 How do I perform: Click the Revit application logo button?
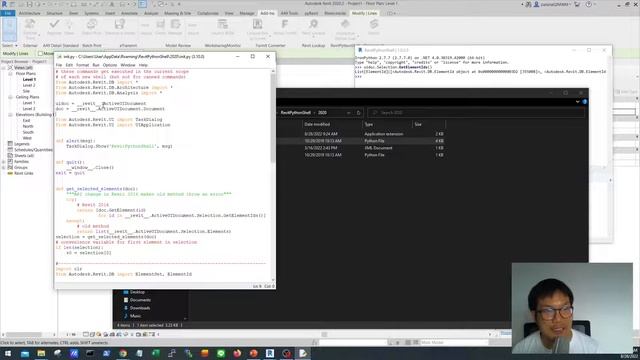click(4, 4)
